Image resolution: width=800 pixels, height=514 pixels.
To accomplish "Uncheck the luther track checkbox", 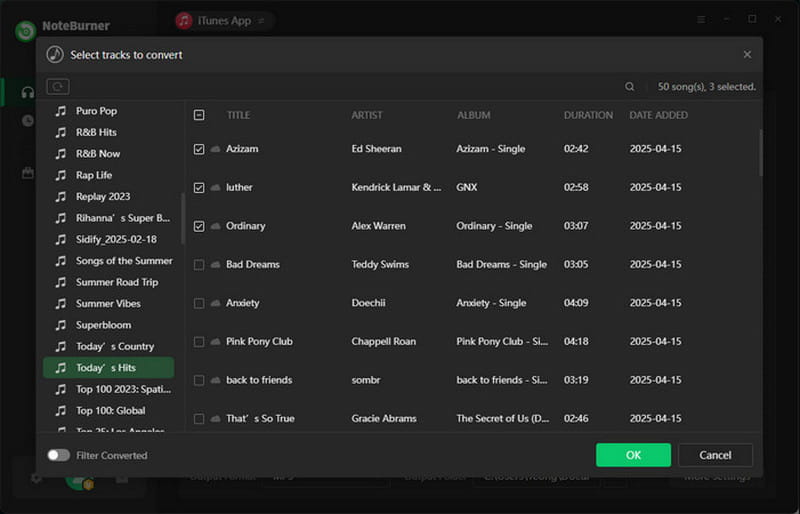I will [199, 188].
